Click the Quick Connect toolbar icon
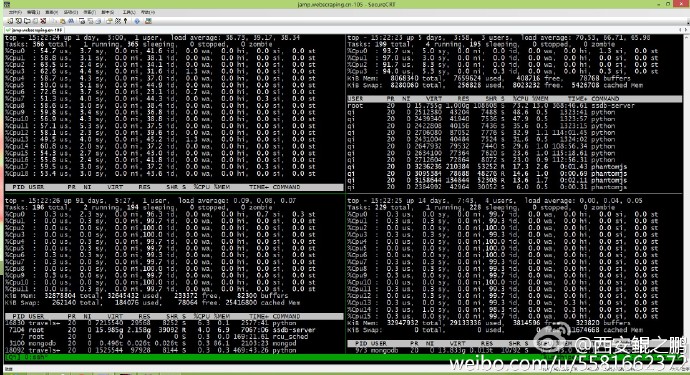 [x=18, y=21]
